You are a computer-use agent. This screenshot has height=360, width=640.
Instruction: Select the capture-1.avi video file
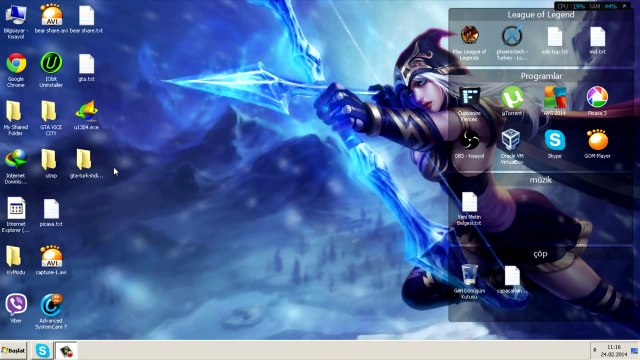(x=51, y=260)
